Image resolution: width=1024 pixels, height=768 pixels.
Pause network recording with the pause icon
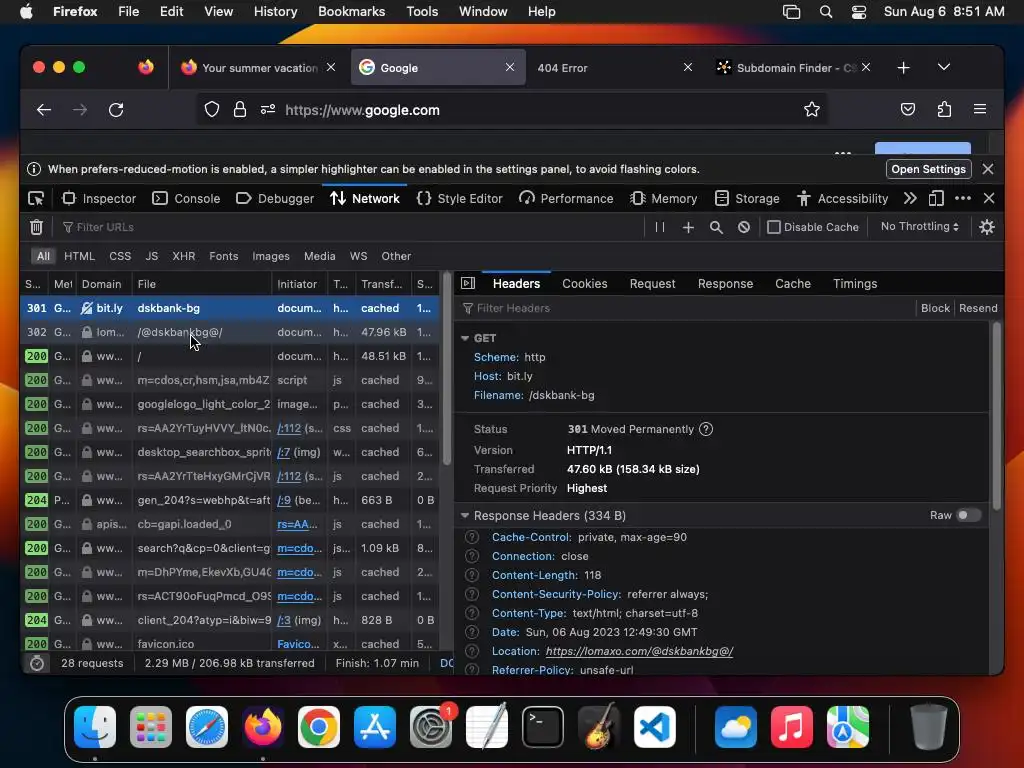click(660, 227)
